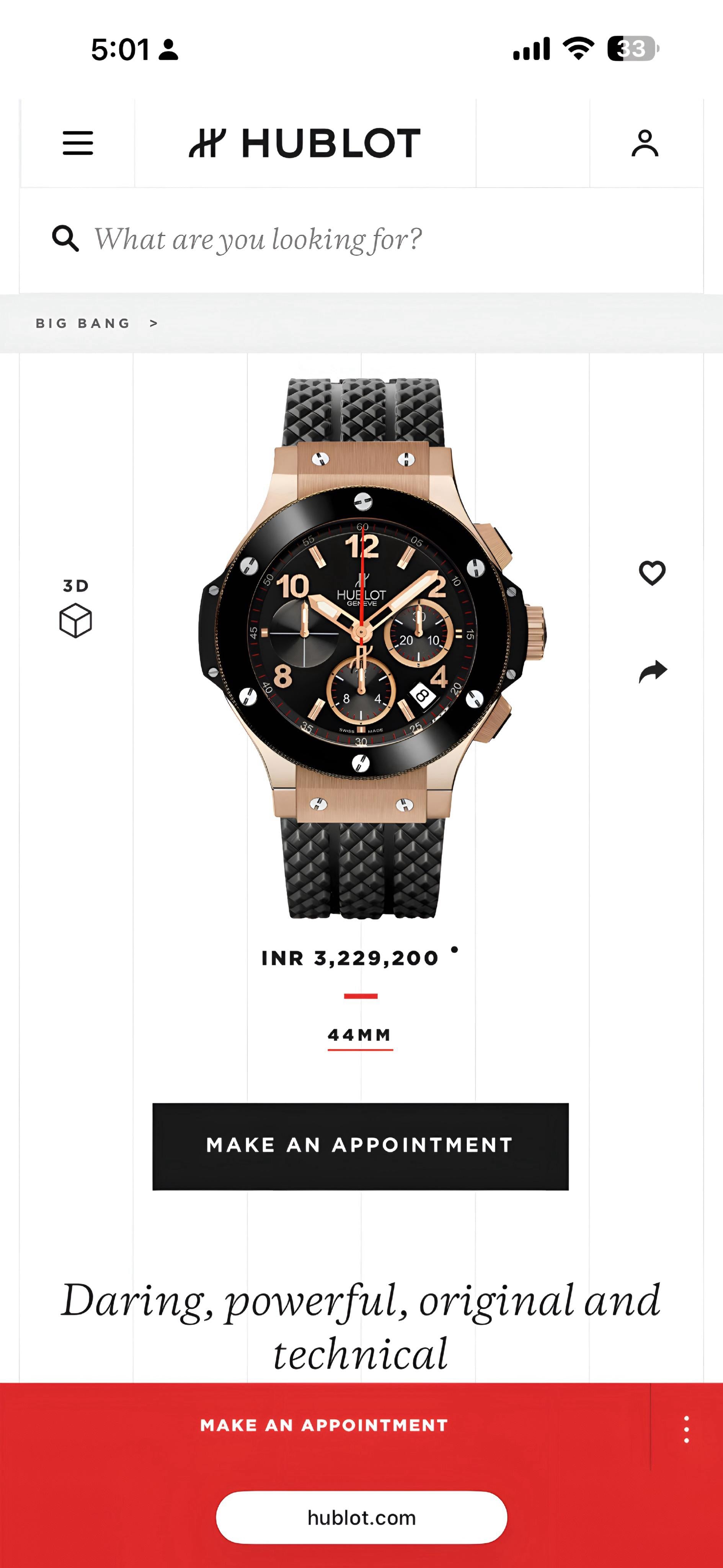Add watch to wishlist heart
723x1568 pixels.
[652, 573]
